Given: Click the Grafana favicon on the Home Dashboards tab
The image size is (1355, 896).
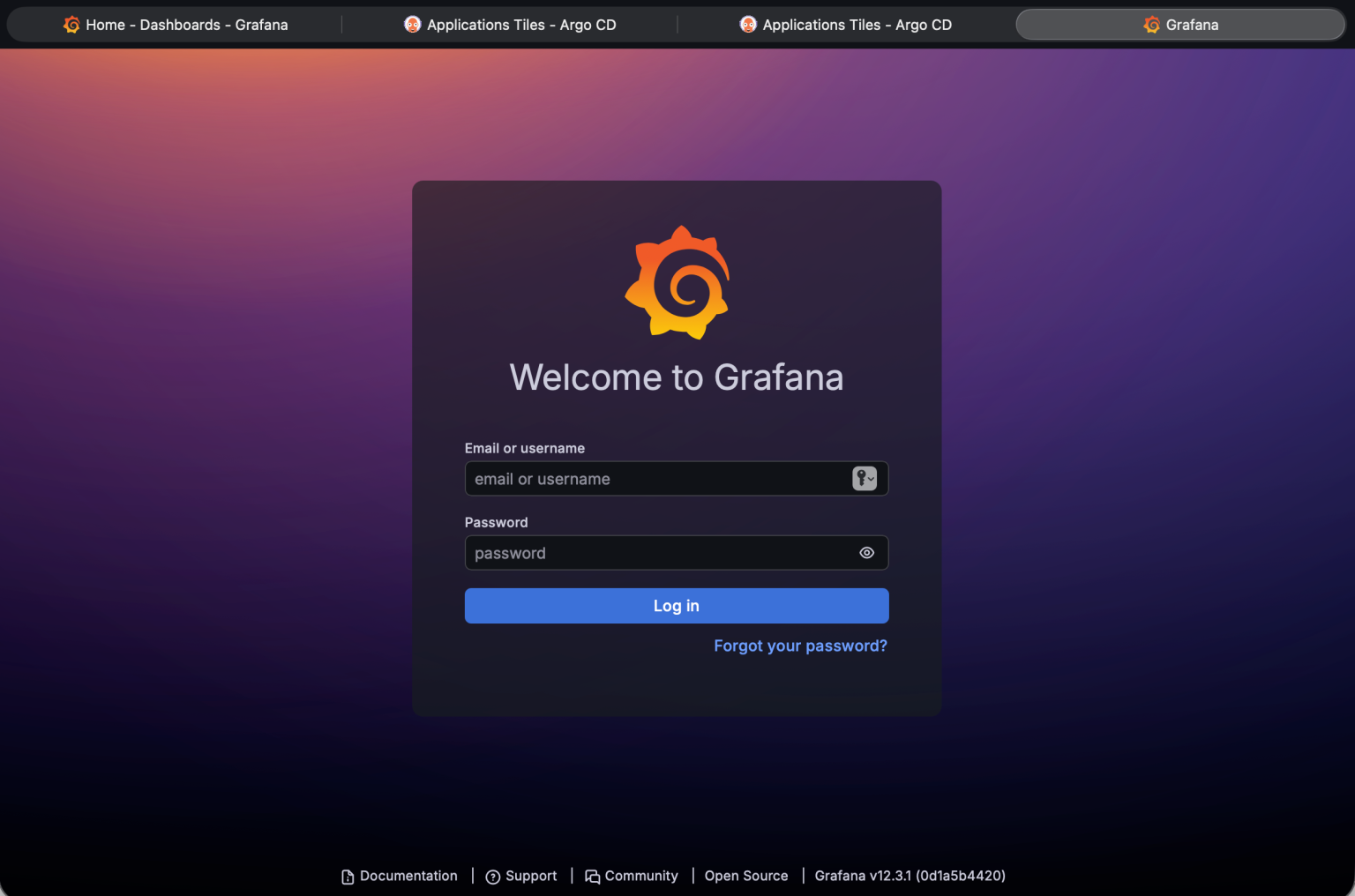Looking at the screenshot, I should pyautogui.click(x=71, y=25).
